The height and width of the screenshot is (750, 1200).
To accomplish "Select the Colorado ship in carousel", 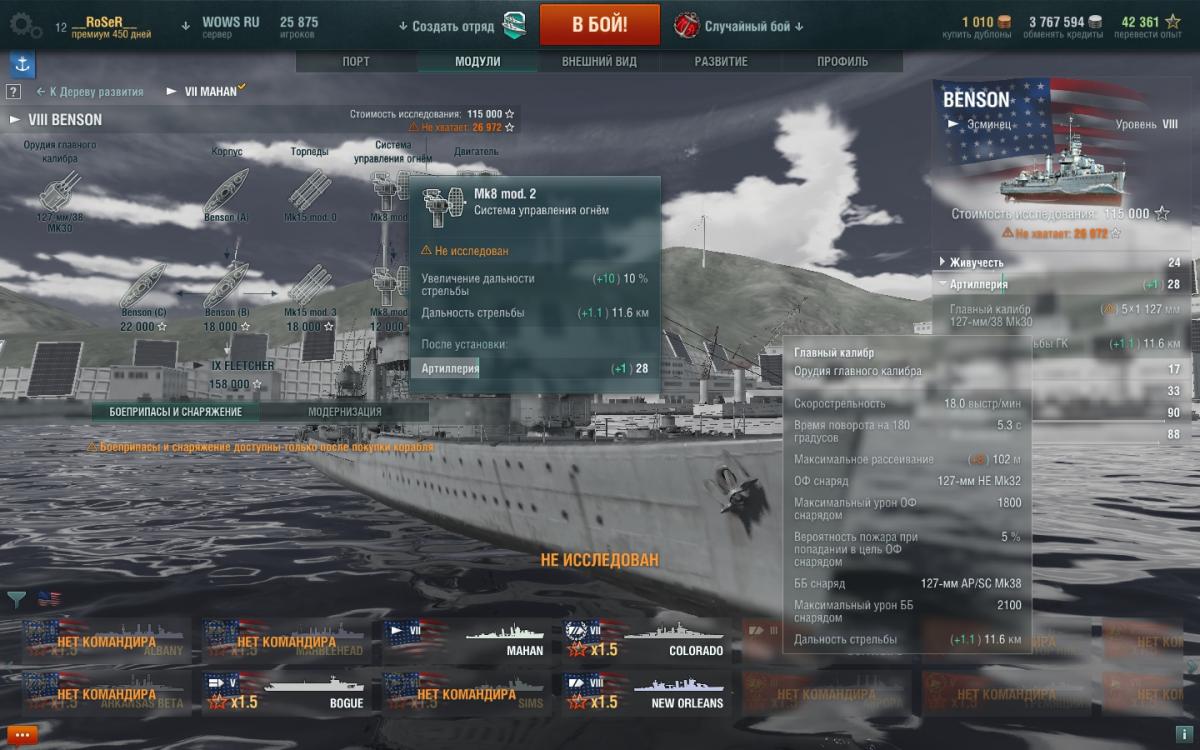I will tap(645, 638).
